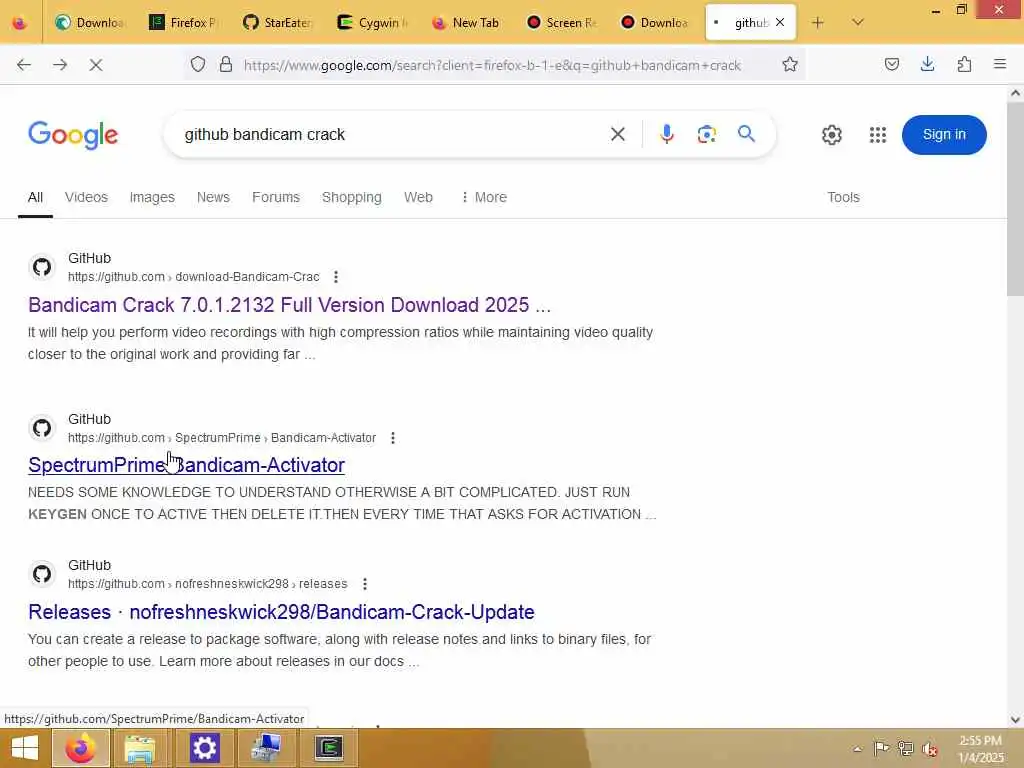This screenshot has width=1024, height=768.
Task: Open File Explorer from the taskbar
Action: point(140,748)
